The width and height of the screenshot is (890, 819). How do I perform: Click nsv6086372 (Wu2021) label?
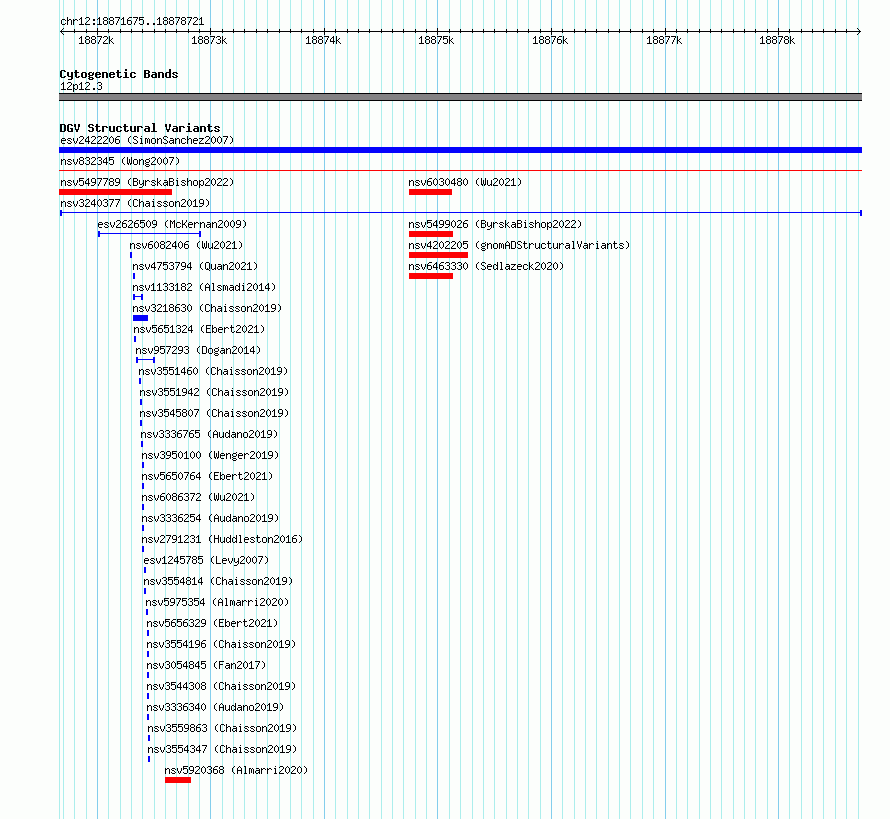click(x=199, y=497)
